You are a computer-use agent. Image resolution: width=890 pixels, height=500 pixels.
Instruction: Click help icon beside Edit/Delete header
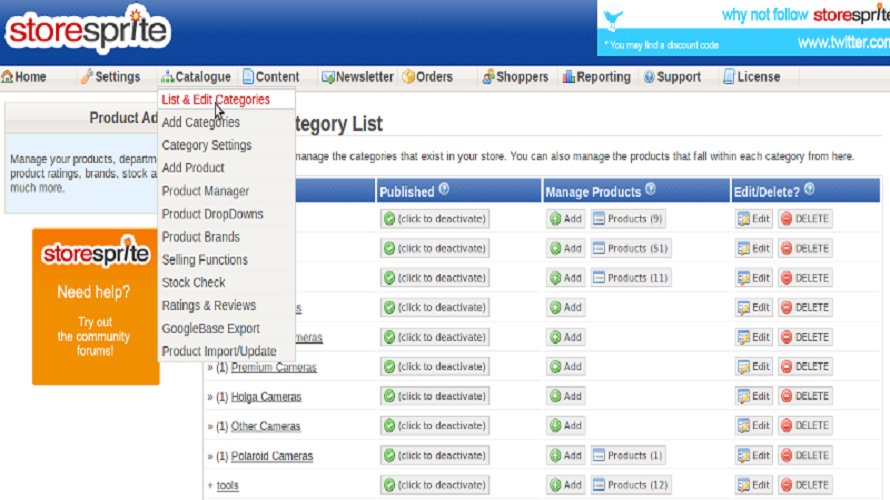click(x=809, y=190)
